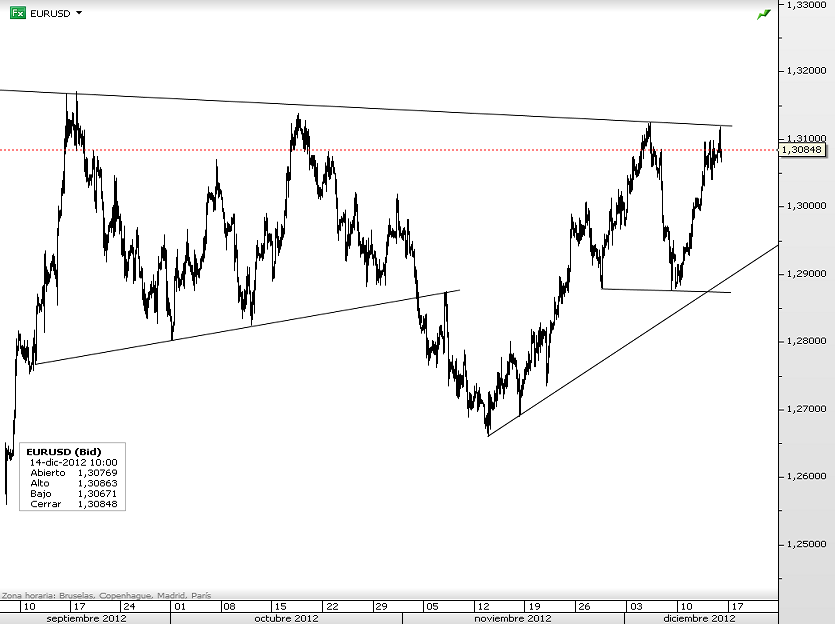
Task: Click date marker 08 in October
Action: 229,606
